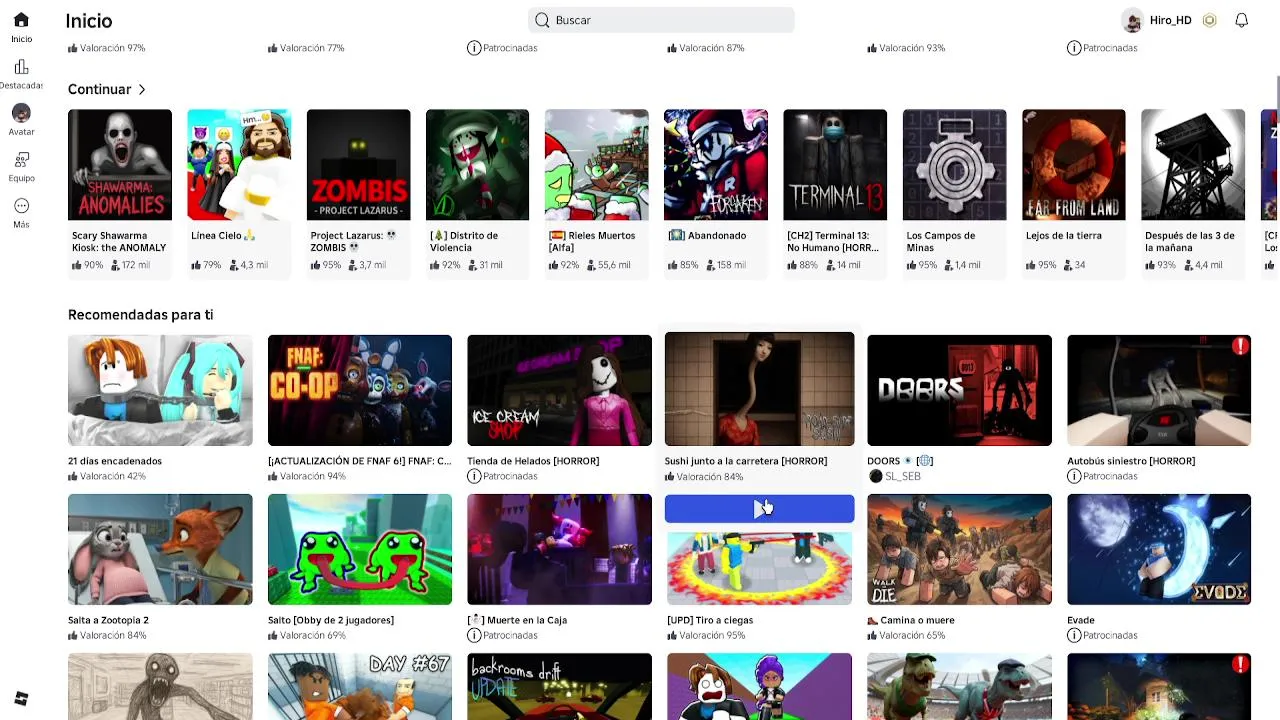Viewport: 1280px width, 720px height.
Task: Click info icon under Evade
Action: [1074, 635]
